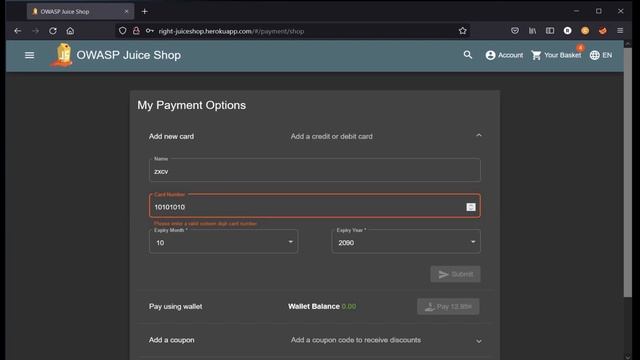The image size is (640, 360).
Task: Open the search icon
Action: 468,55
